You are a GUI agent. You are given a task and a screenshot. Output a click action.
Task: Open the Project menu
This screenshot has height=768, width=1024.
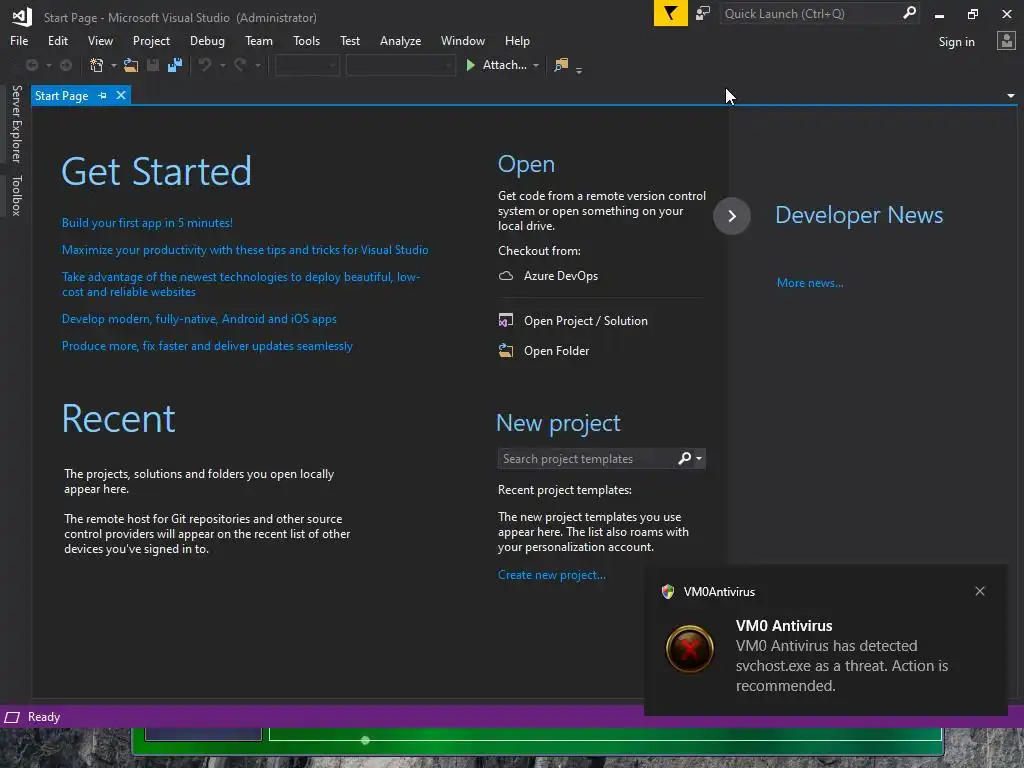151,40
